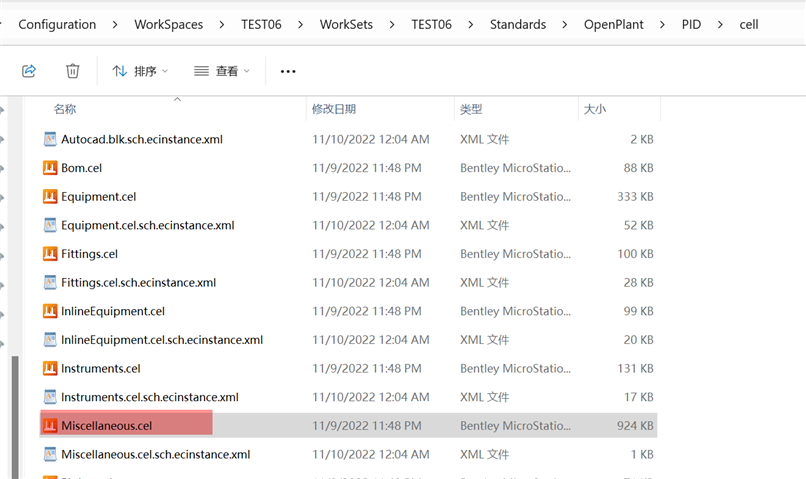
Task: Click the Autocad.blk.sch.ecinstance.xml file icon
Action: 50,139
